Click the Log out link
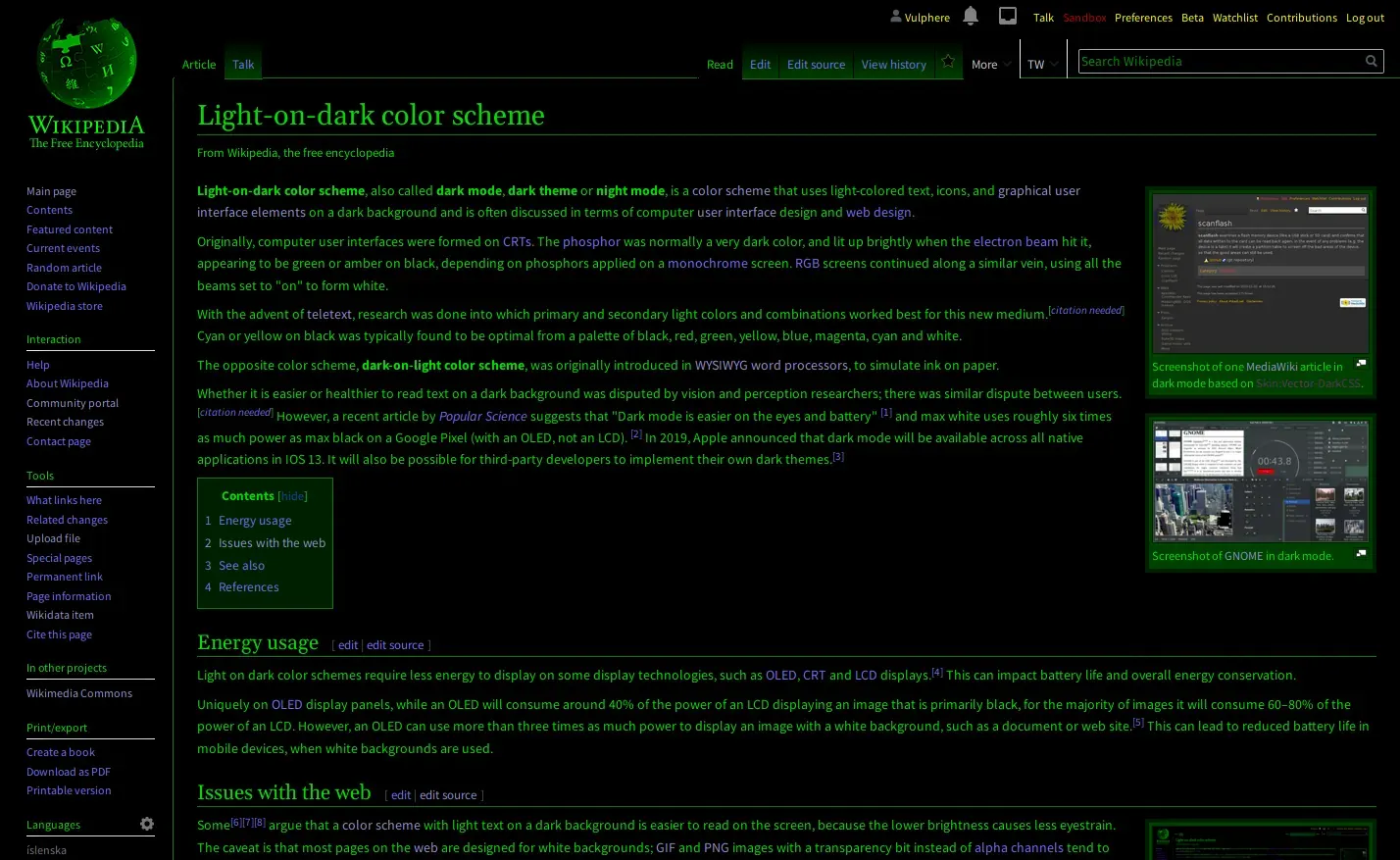Viewport: 1400px width, 860px height. coord(1365,18)
